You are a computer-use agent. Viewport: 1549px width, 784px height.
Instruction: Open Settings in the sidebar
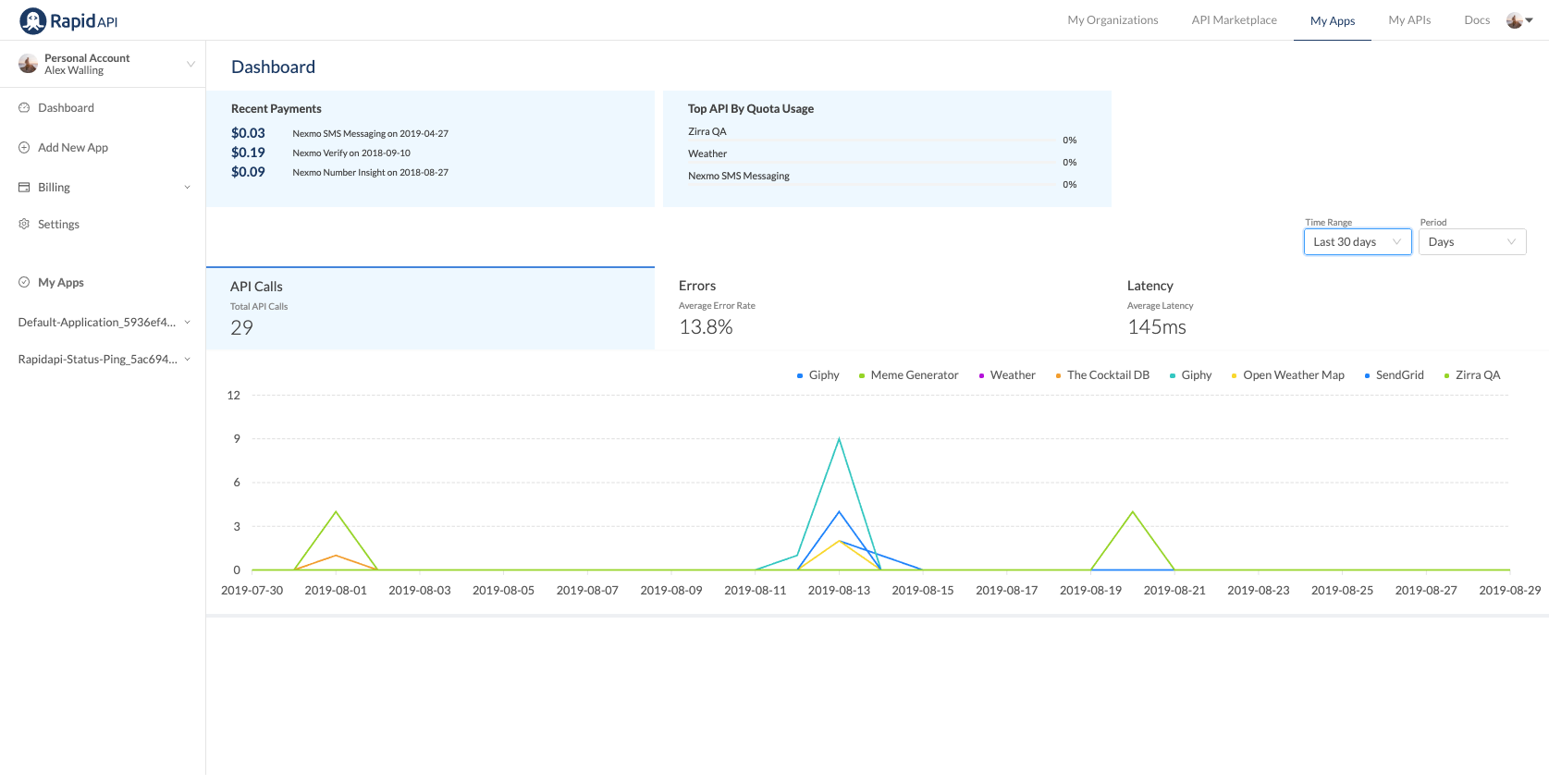point(58,225)
